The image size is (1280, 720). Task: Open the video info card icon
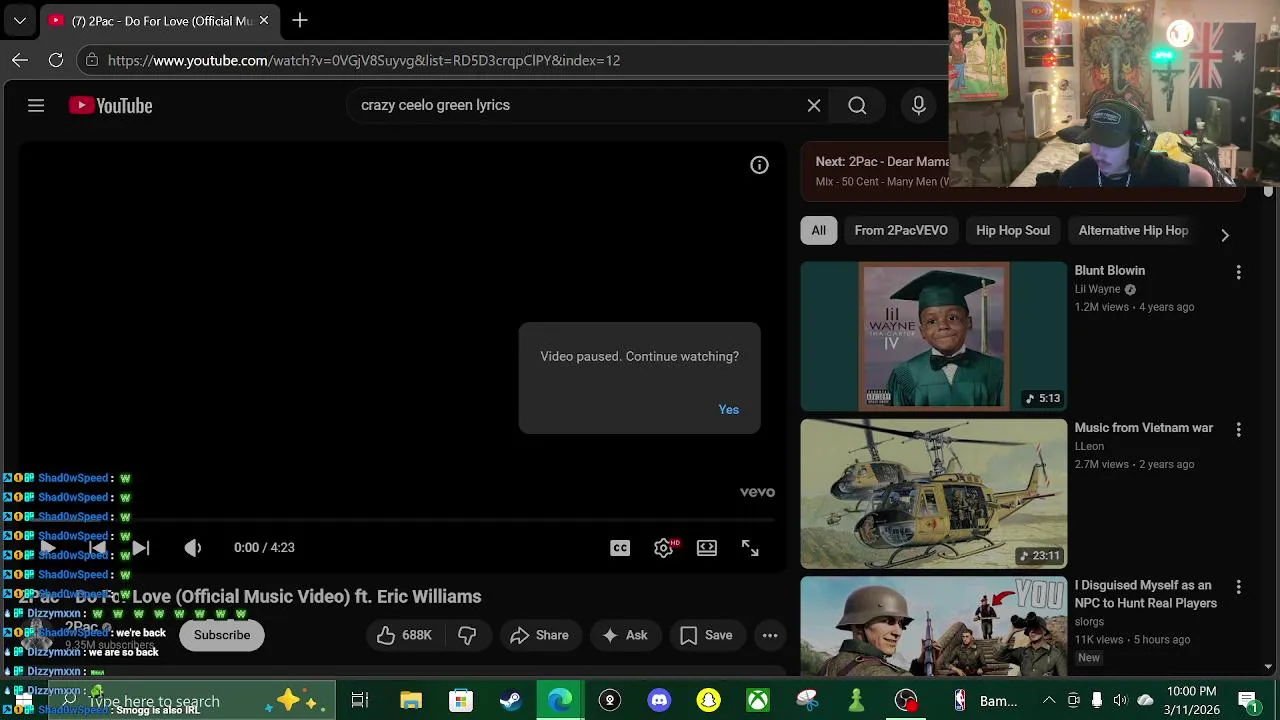[760, 165]
